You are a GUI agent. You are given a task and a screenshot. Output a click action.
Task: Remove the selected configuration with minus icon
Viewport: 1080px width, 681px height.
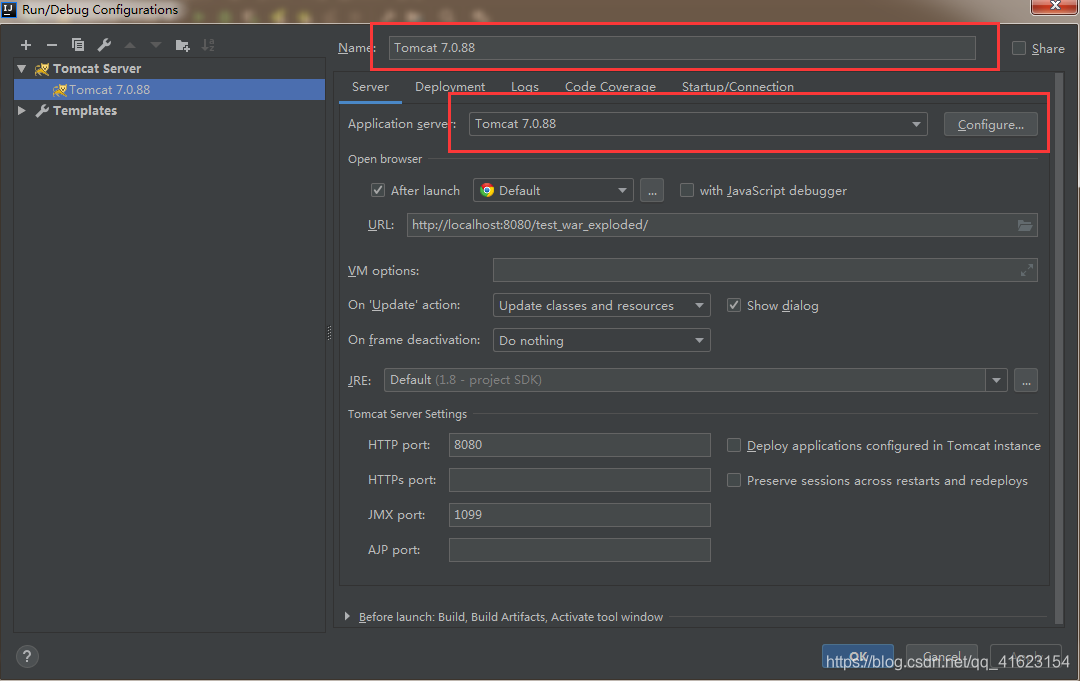(52, 45)
